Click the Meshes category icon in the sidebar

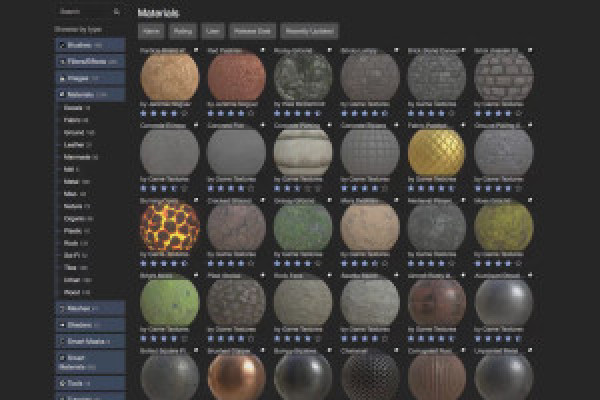click(x=62, y=308)
